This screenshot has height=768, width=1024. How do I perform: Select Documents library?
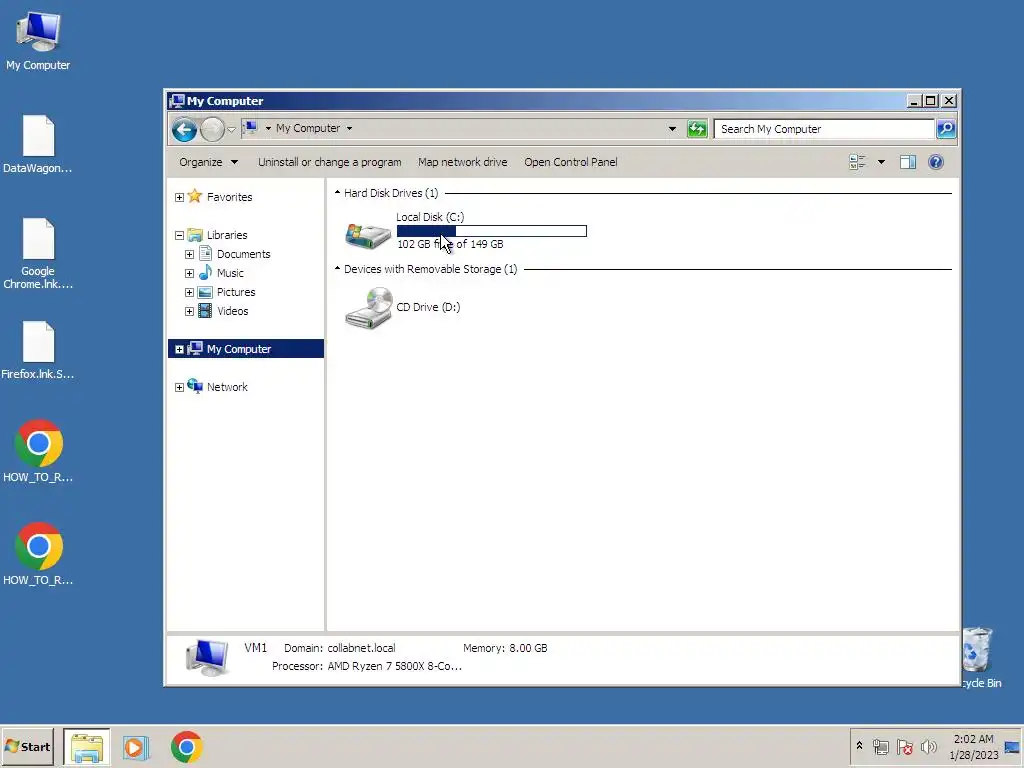243,254
